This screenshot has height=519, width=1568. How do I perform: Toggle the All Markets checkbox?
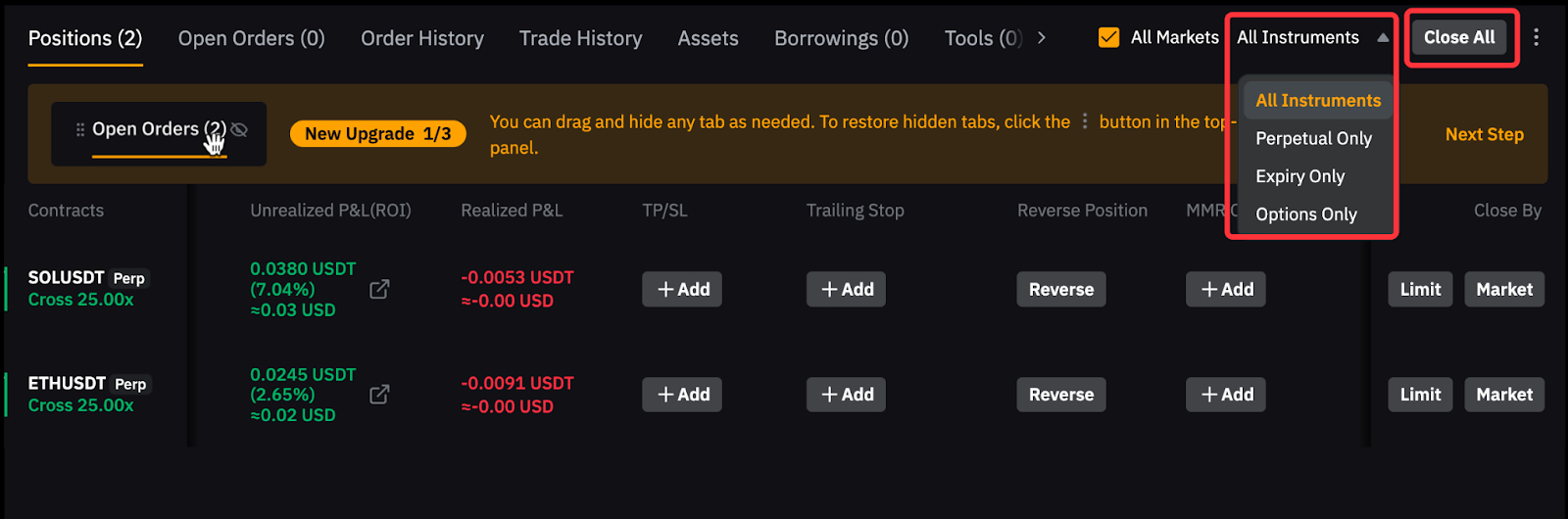1109,37
